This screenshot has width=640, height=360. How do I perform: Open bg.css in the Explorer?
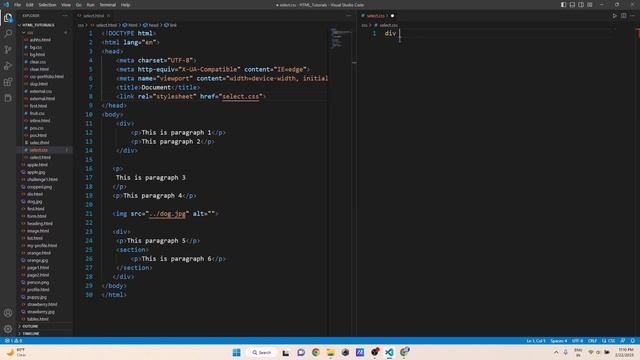point(36,47)
